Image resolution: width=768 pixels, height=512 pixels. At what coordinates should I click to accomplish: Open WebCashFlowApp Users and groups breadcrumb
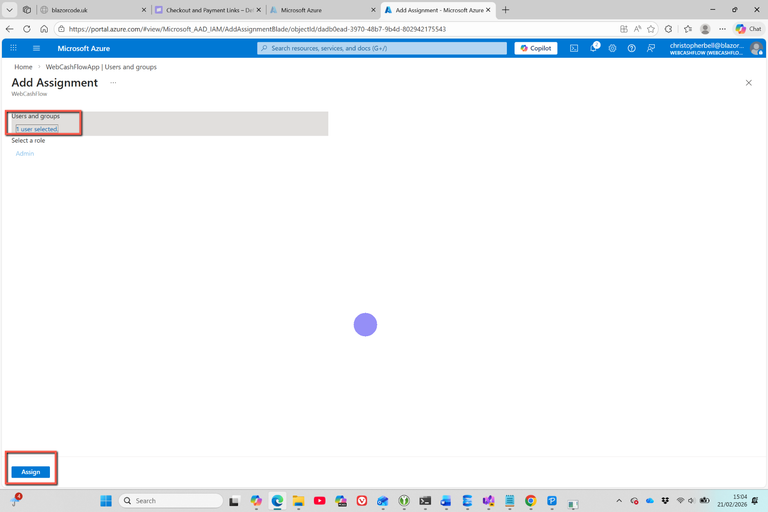pos(101,67)
